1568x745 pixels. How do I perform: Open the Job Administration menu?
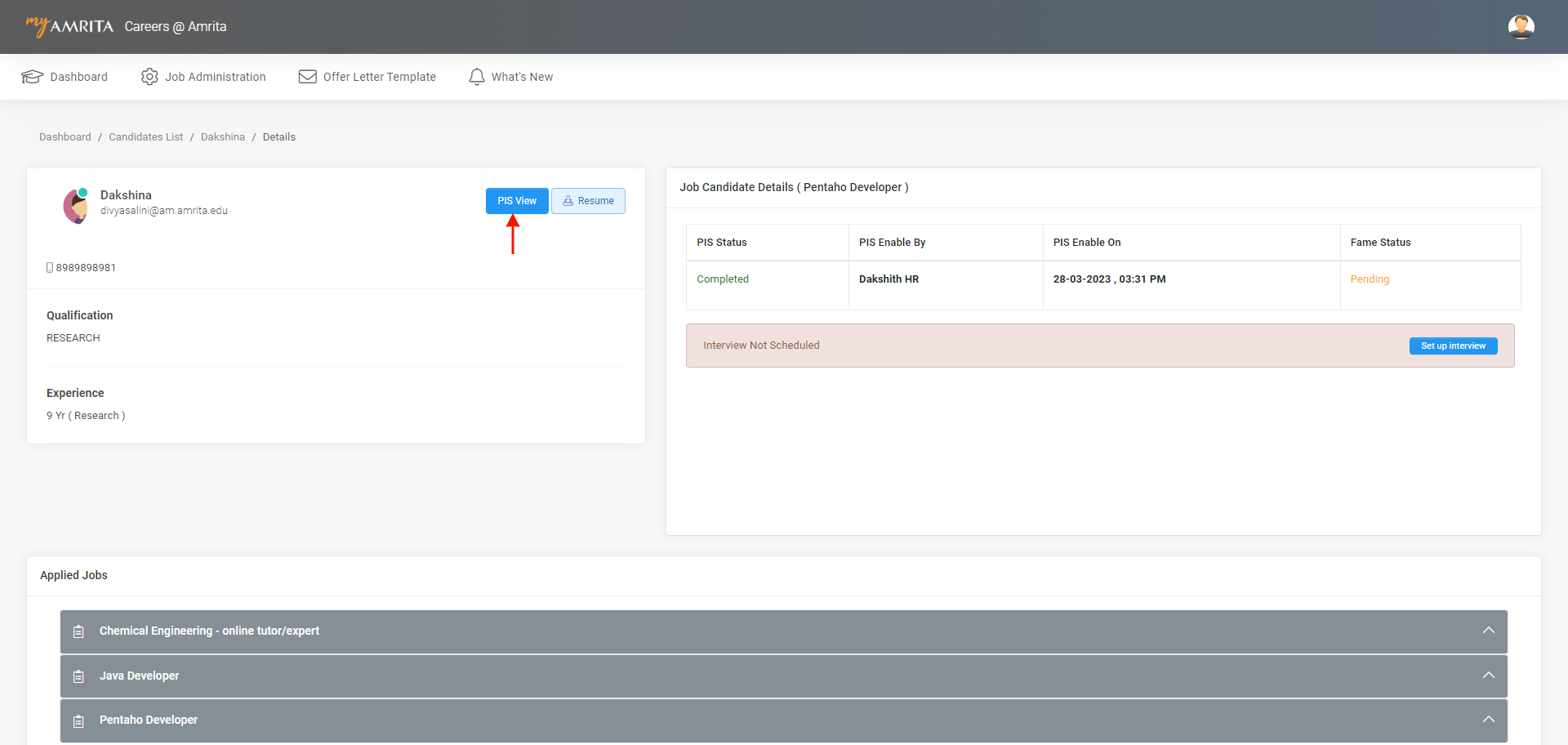click(x=215, y=77)
